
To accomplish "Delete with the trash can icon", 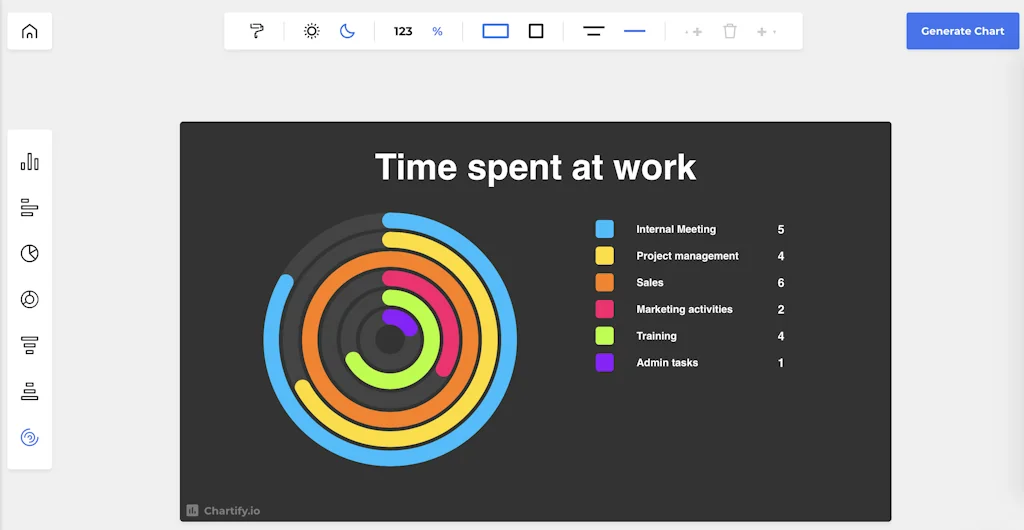I will pyautogui.click(x=730, y=31).
